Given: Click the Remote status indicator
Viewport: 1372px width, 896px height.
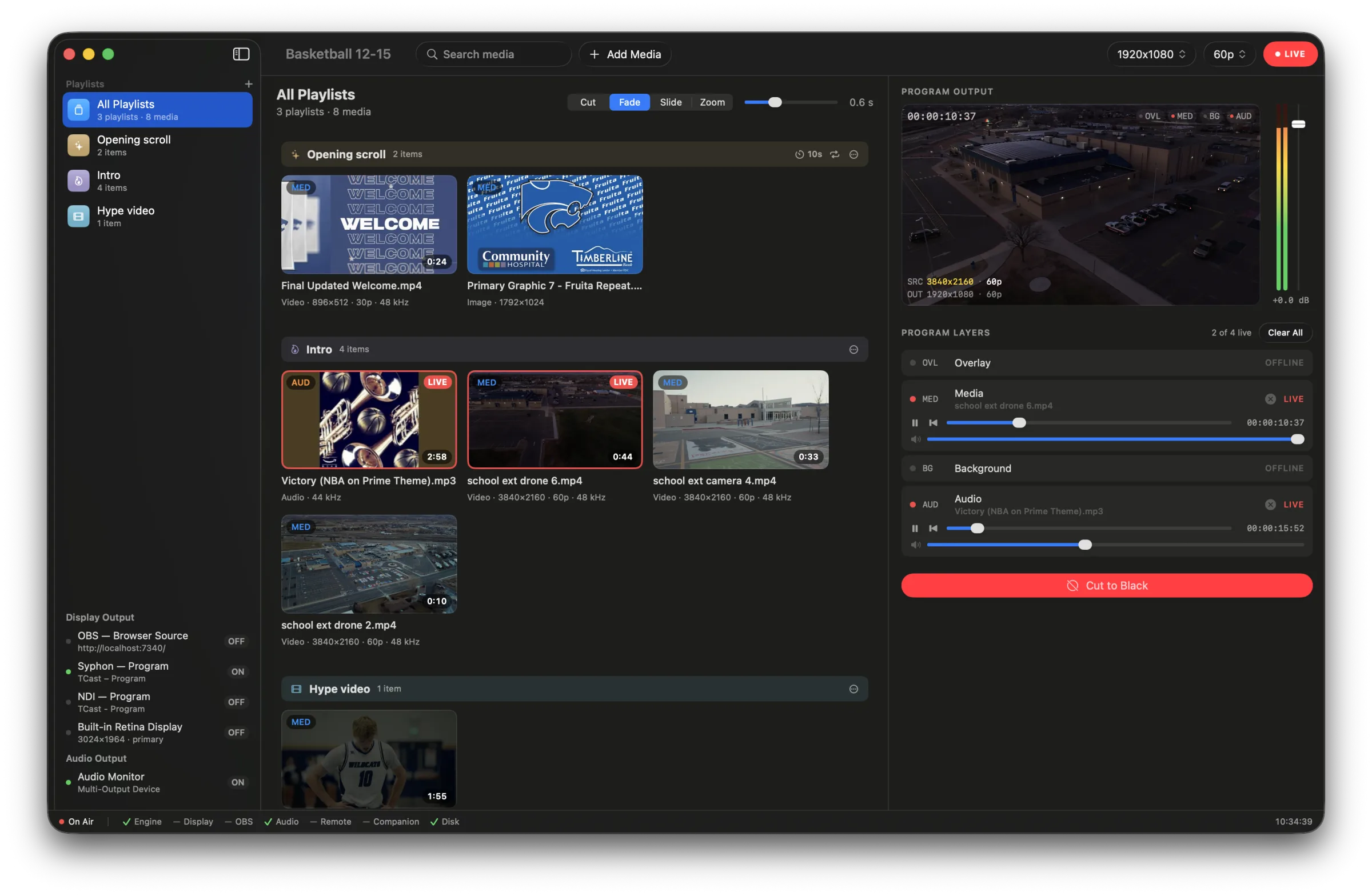Looking at the screenshot, I should [330, 822].
